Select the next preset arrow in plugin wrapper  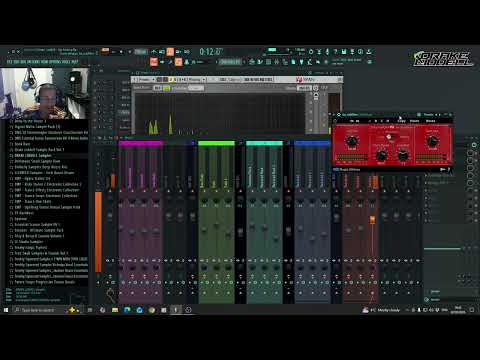point(441,115)
